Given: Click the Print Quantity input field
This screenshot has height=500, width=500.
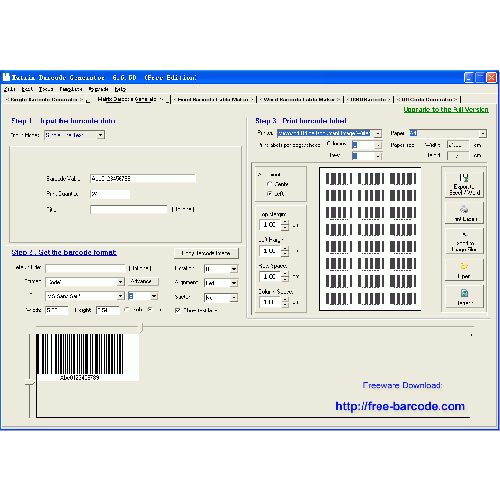Looking at the screenshot, I should click(x=110, y=194).
